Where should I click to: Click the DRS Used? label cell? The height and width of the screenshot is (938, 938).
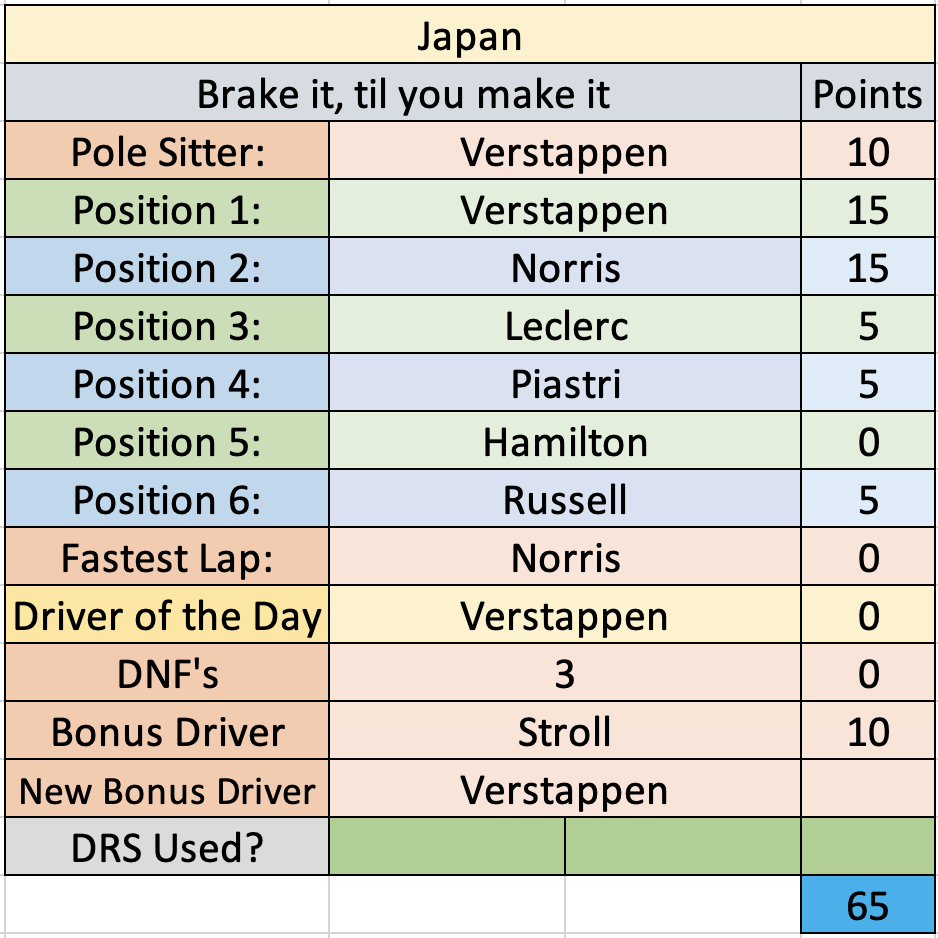[167, 846]
